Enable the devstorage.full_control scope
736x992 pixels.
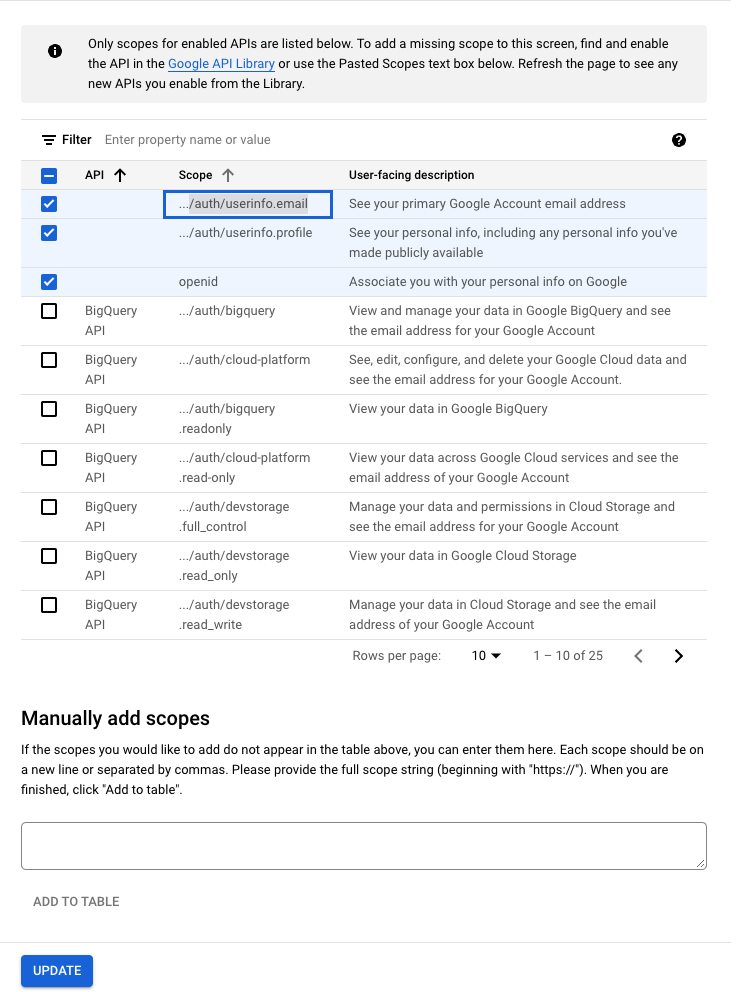pyautogui.click(x=48, y=506)
